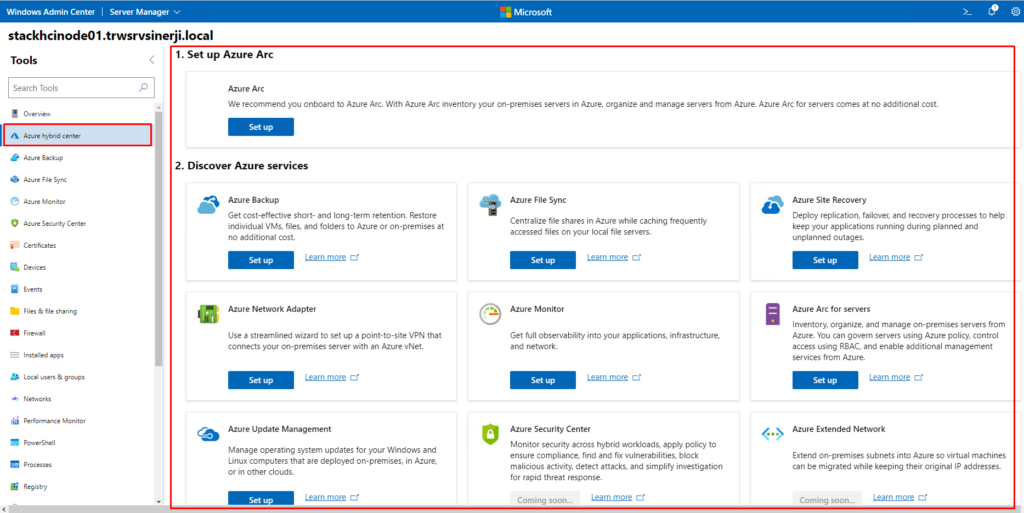Open Learn more link for Azure Arc for servers

click(x=889, y=377)
